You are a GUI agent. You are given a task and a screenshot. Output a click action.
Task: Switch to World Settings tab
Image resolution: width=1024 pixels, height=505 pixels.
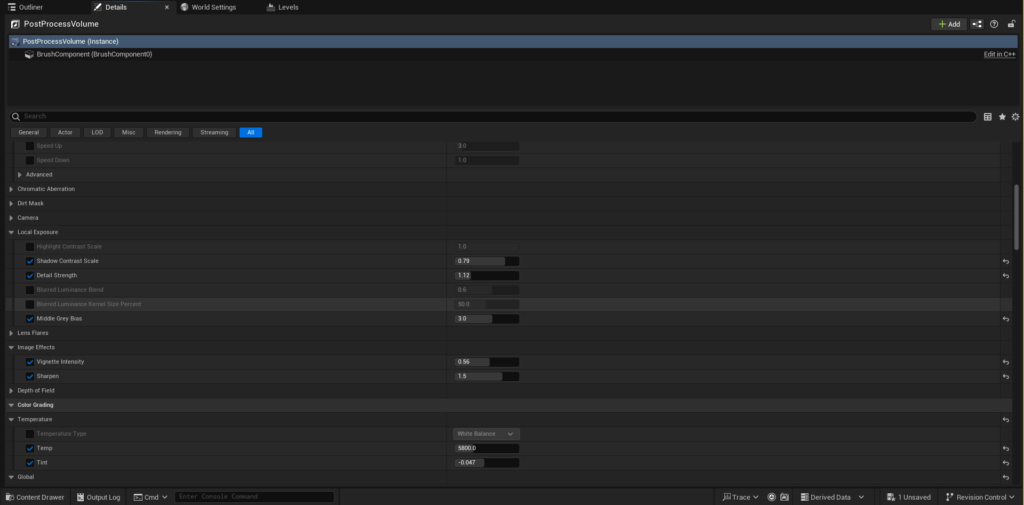209,7
